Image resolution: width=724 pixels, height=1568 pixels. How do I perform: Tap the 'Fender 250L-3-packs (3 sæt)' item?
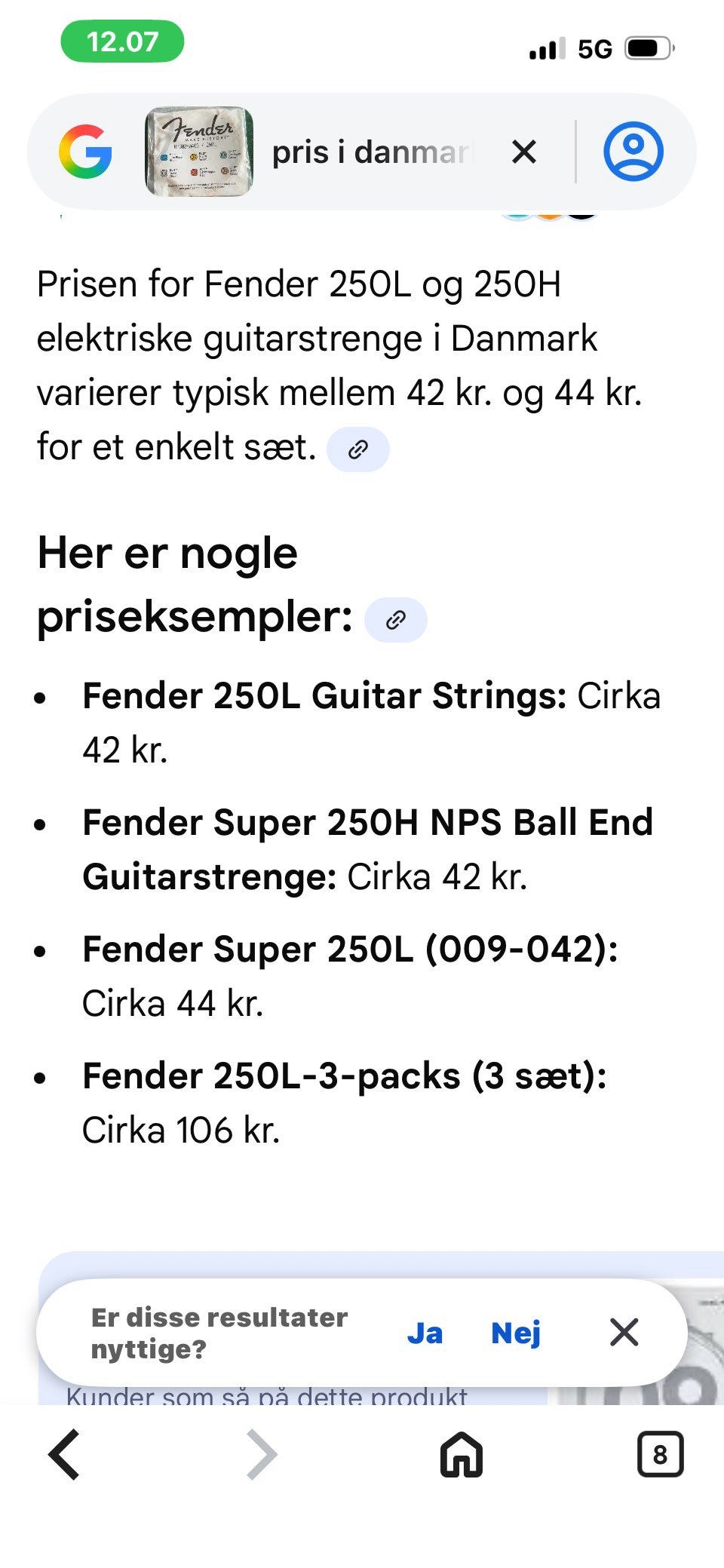click(x=344, y=1076)
